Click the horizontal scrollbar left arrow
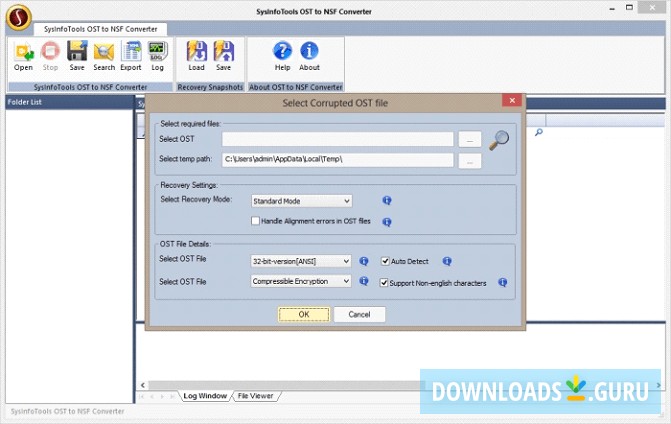 point(143,385)
